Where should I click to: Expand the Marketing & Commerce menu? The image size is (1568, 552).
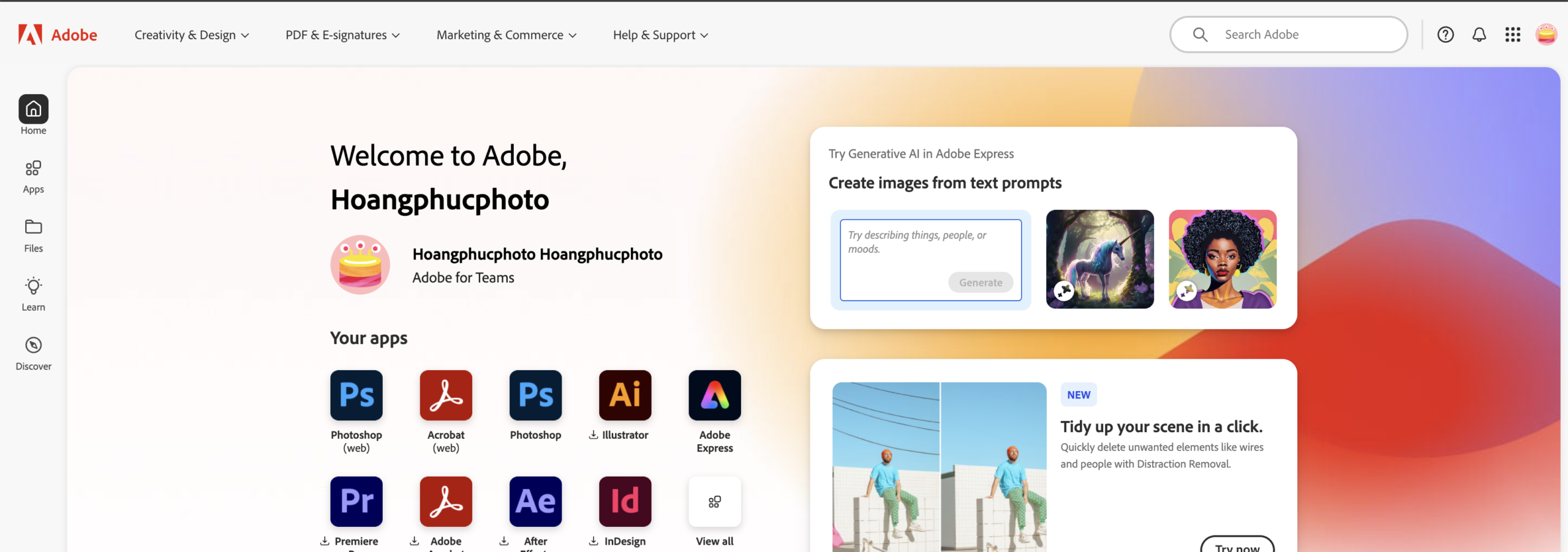point(507,35)
